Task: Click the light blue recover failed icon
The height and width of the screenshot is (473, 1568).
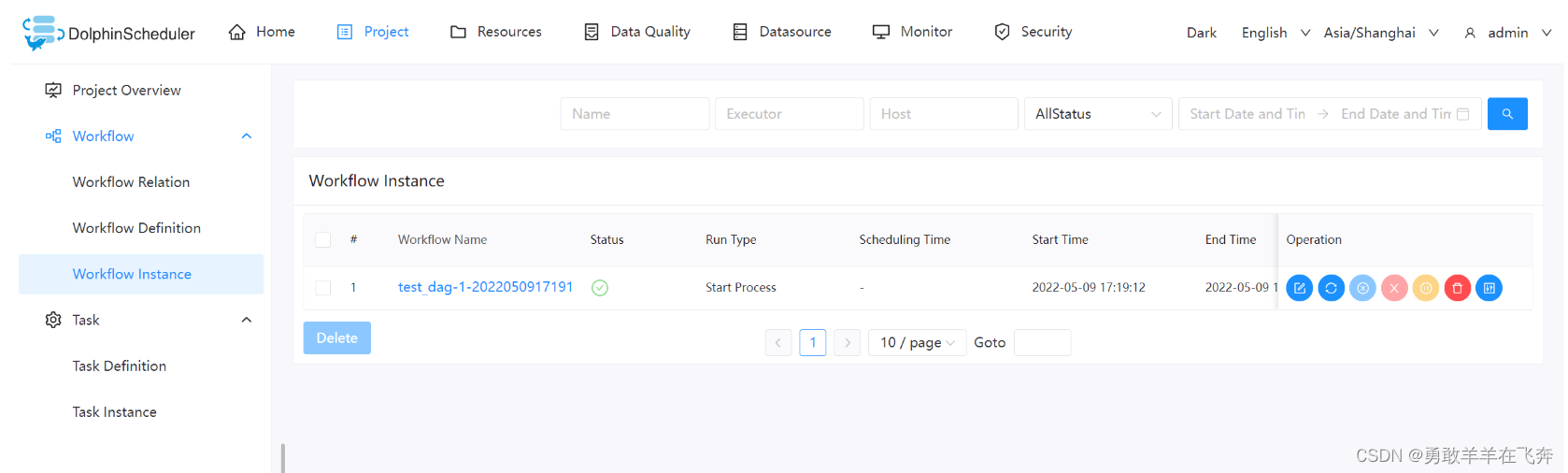Action: tap(1362, 288)
